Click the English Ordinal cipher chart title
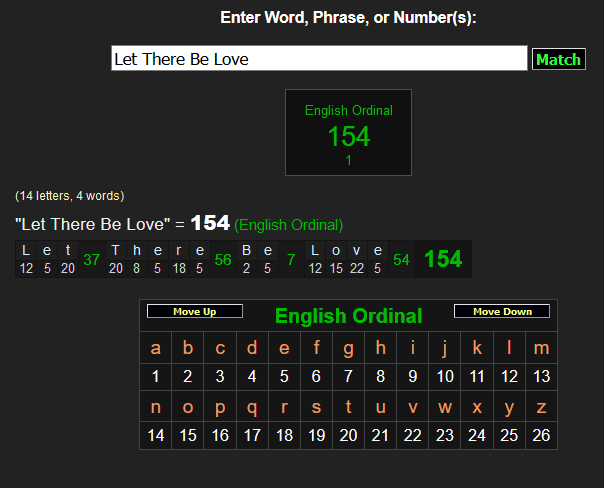 click(348, 317)
